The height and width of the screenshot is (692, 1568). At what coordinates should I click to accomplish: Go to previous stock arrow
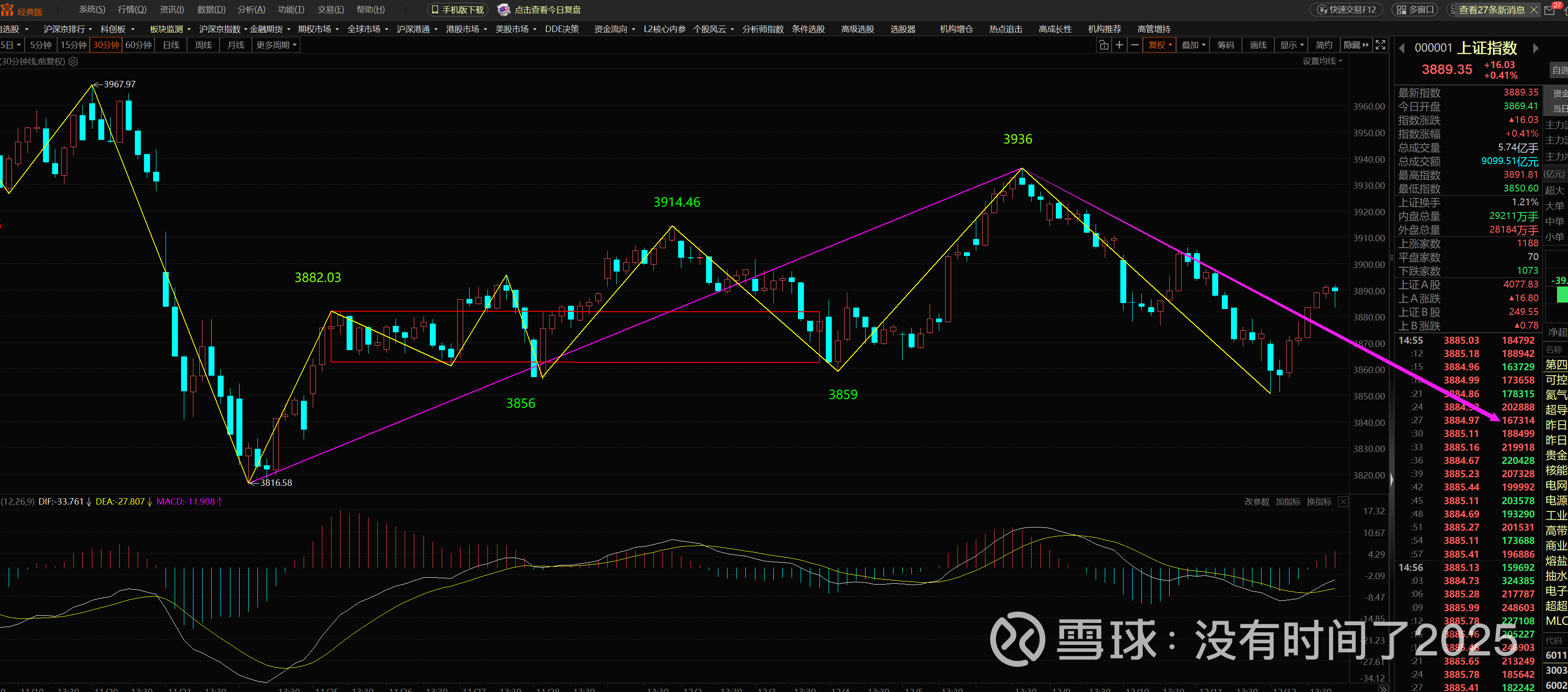click(1401, 48)
